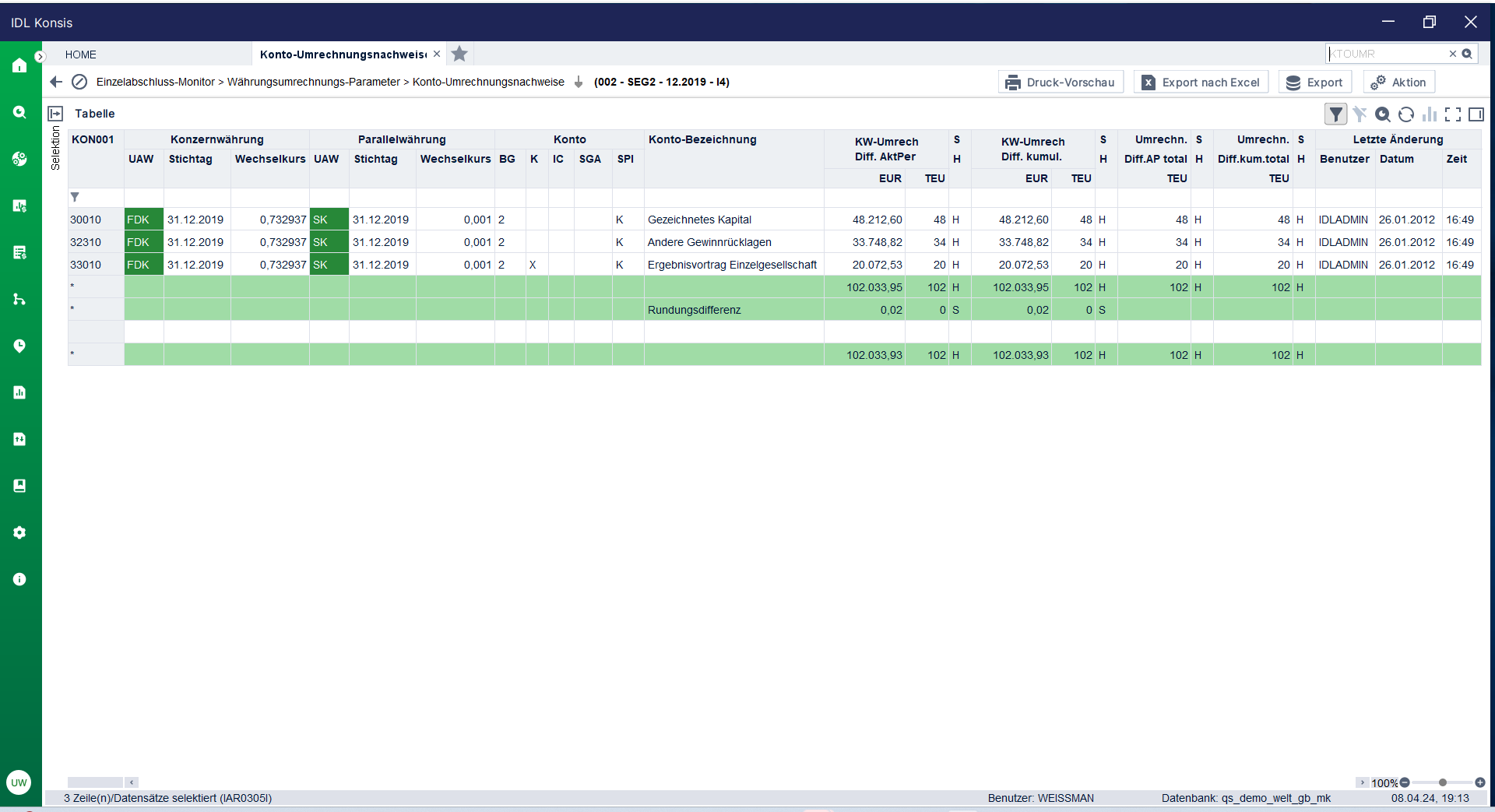Expand the green sidebar with the chevron
The image size is (1495, 812).
(40, 56)
